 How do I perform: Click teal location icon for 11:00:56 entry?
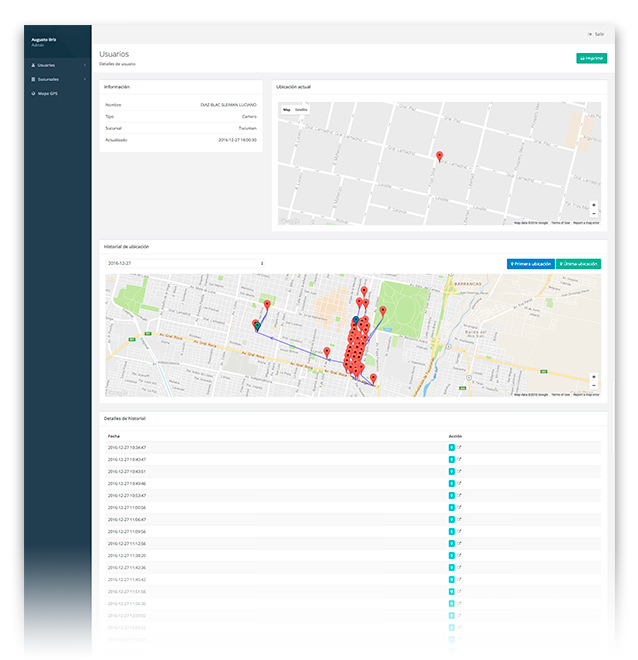[452, 507]
